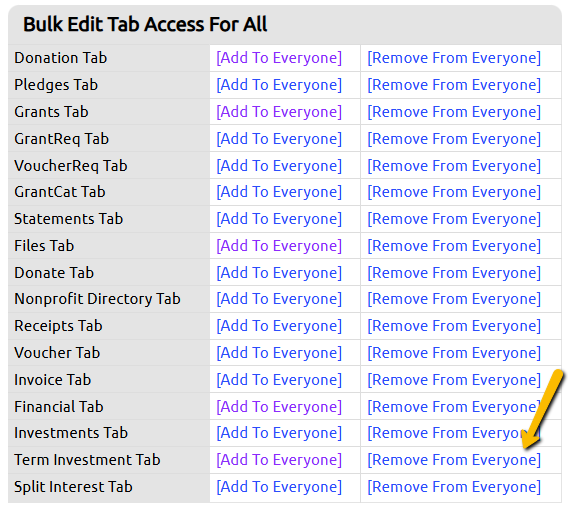Add Term Investment Tab to everyone
Viewport: 568px width, 509px height.
click(279, 460)
